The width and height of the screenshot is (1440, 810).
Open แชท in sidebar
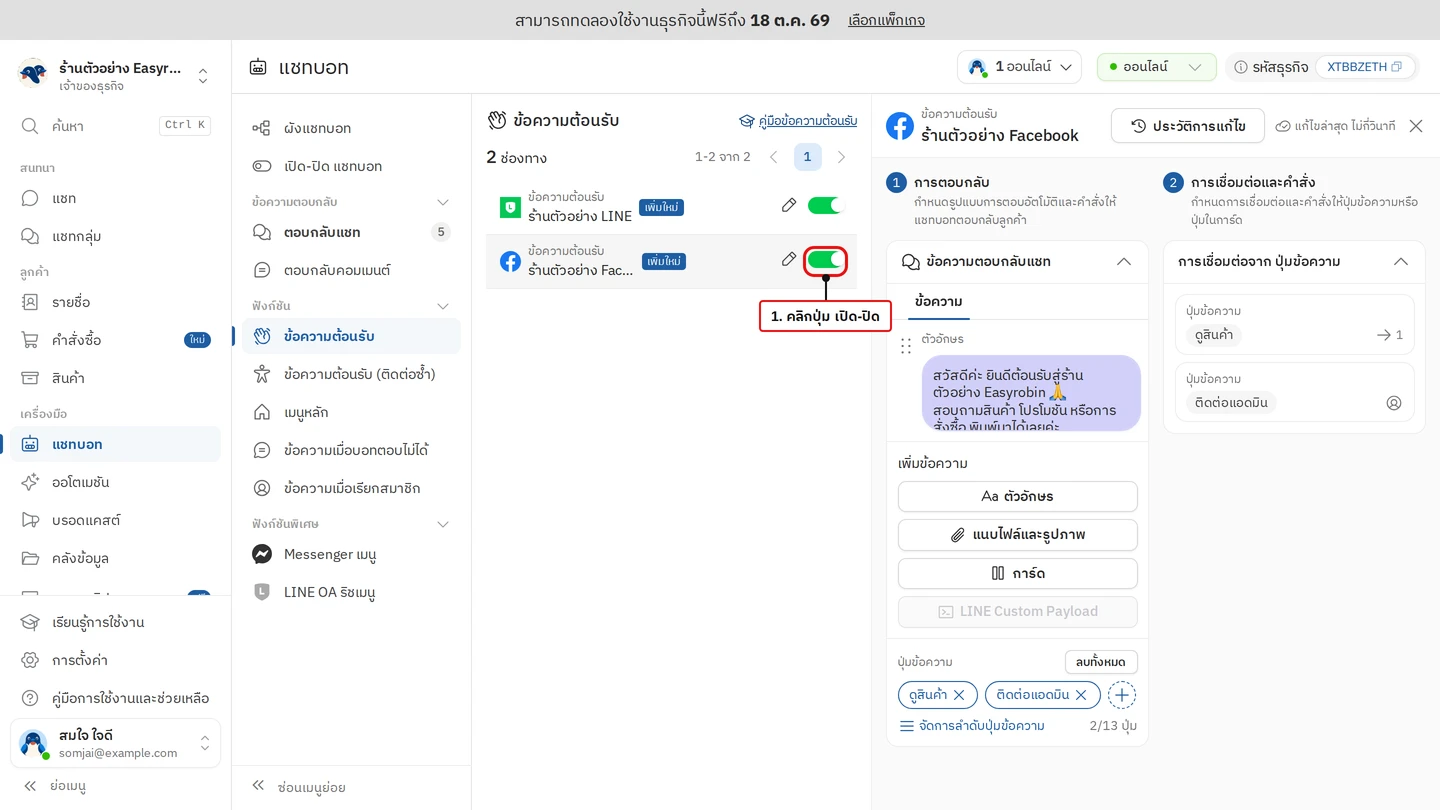coord(115,198)
